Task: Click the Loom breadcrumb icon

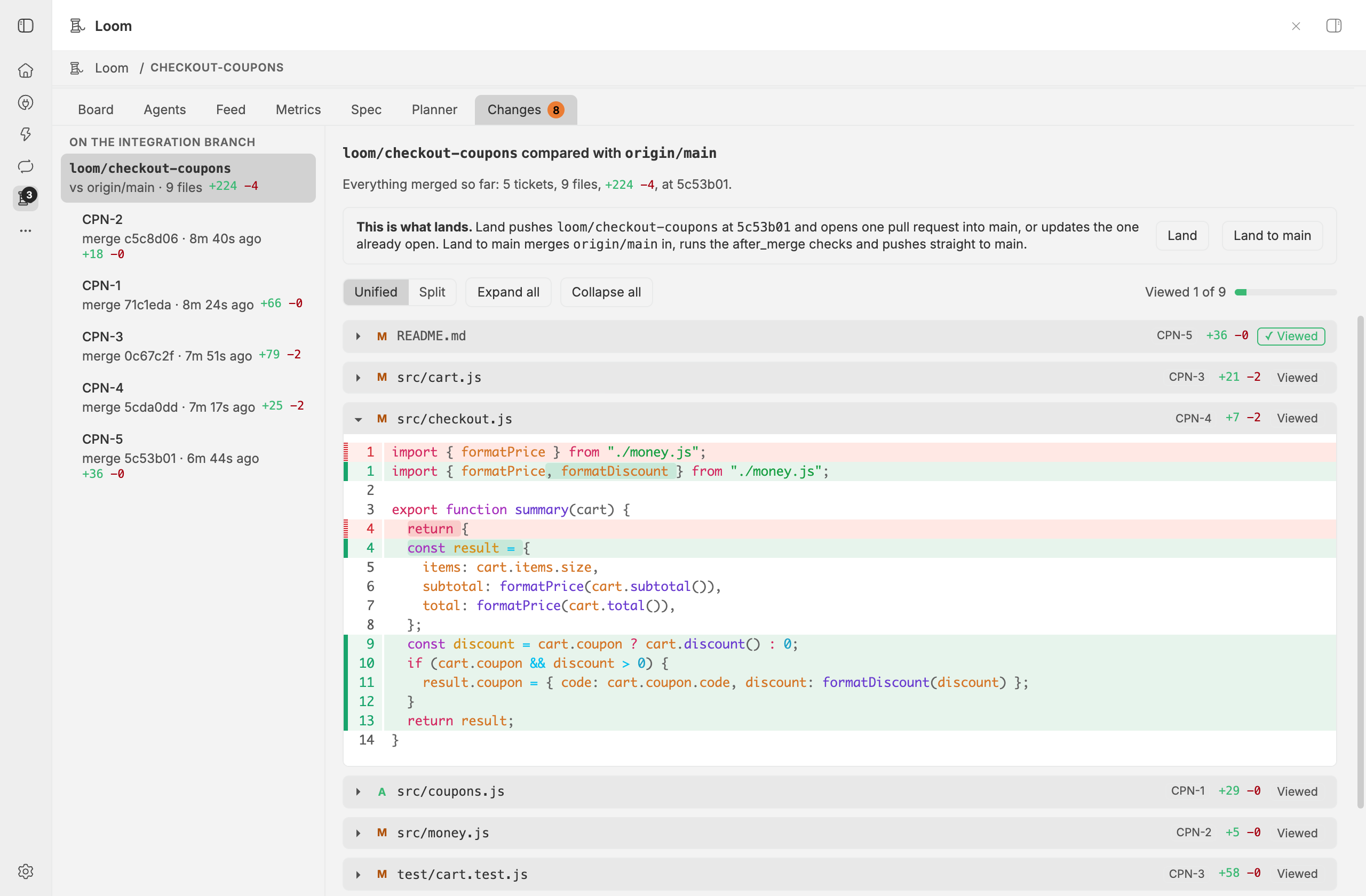Action: 76,68
